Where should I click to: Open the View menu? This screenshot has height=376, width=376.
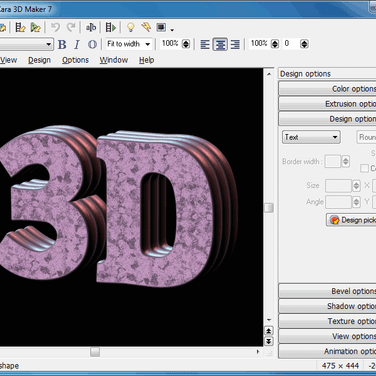(8, 60)
